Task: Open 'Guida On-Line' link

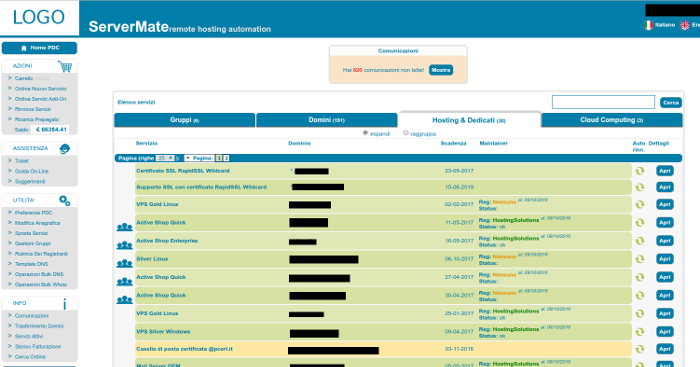Action: [x=32, y=171]
